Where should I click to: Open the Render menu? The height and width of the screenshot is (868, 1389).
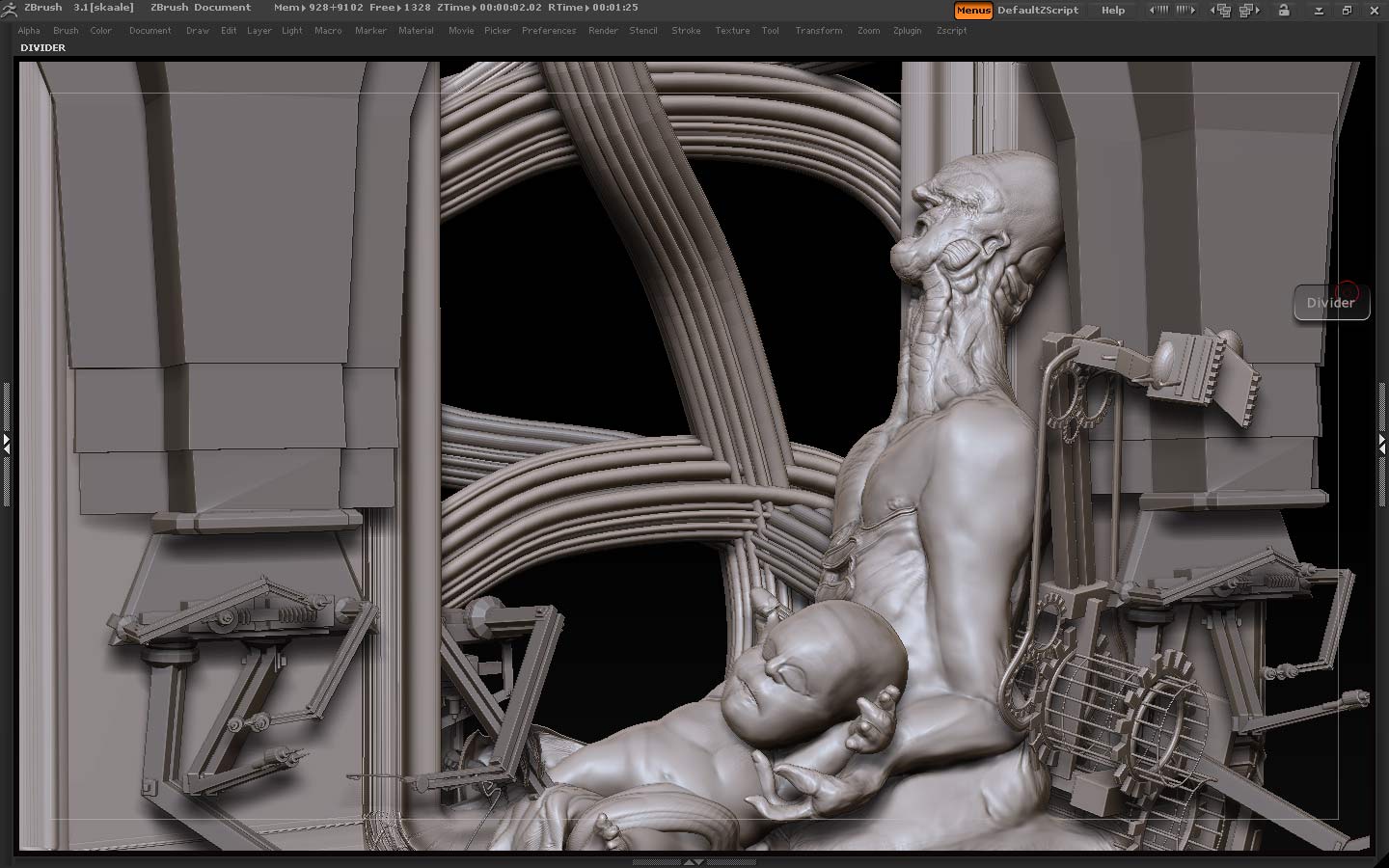tap(604, 31)
